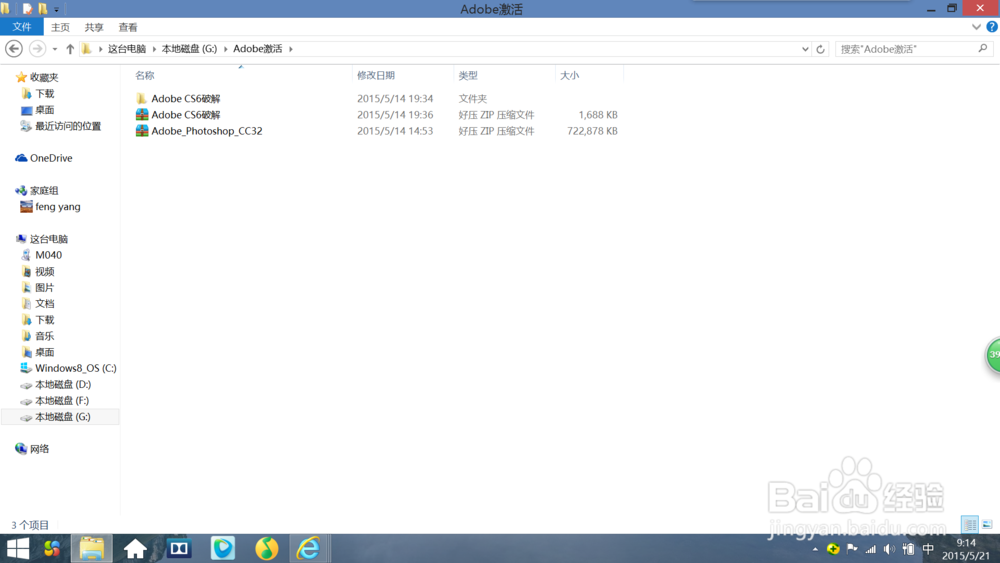
Task: Expand the arrow after Adobe激活 breadcrumb
Action: (x=291, y=49)
